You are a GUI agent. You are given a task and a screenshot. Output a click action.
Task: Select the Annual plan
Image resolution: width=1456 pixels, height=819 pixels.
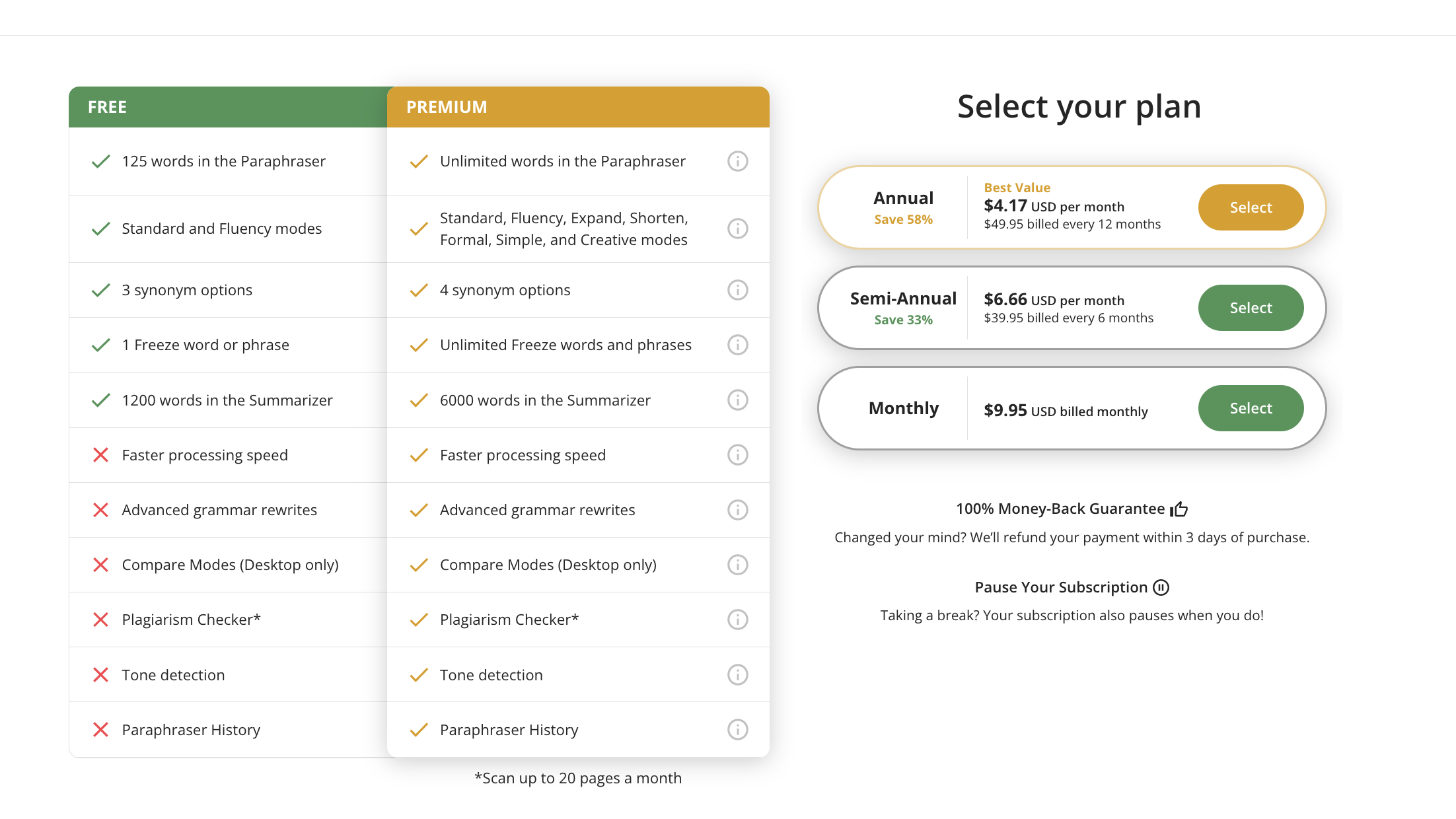(x=1250, y=207)
